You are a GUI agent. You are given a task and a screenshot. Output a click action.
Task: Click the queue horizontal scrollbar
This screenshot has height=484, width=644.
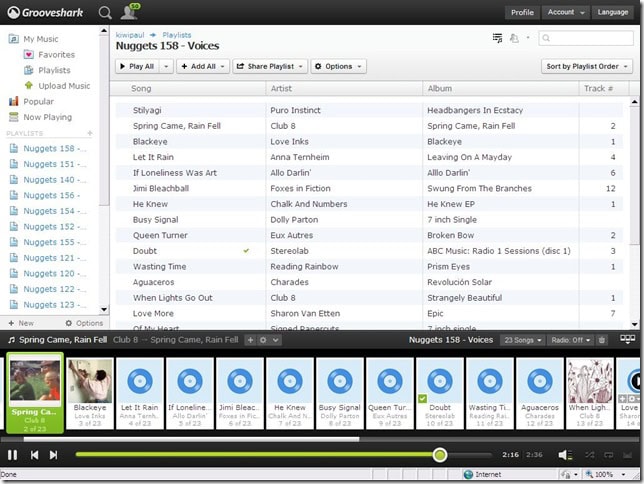coord(191,439)
